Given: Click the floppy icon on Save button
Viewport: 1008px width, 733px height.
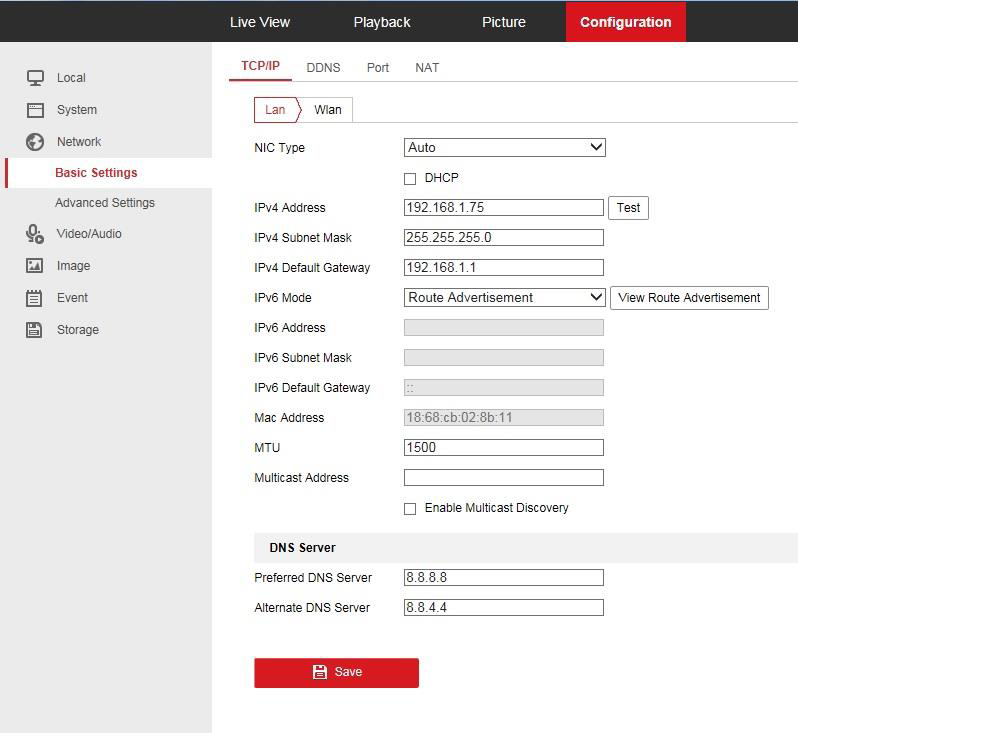Looking at the screenshot, I should [320, 672].
